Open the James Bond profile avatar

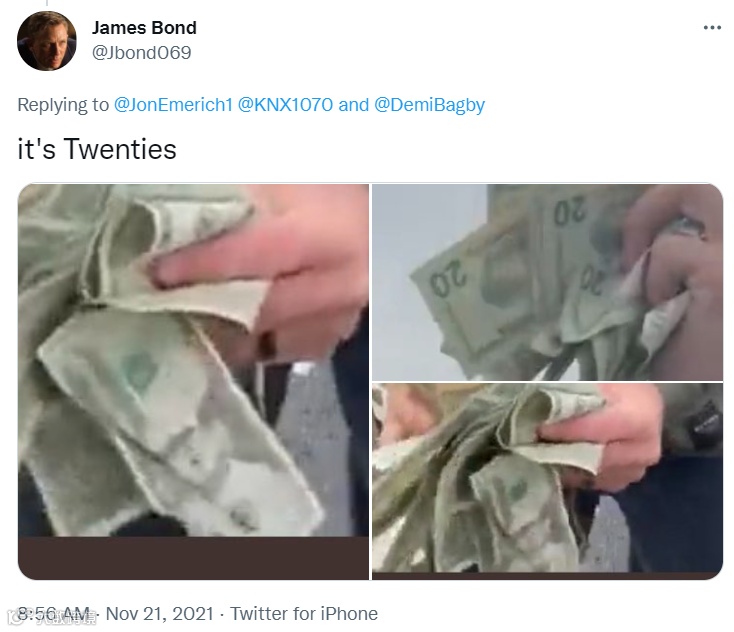point(47,41)
